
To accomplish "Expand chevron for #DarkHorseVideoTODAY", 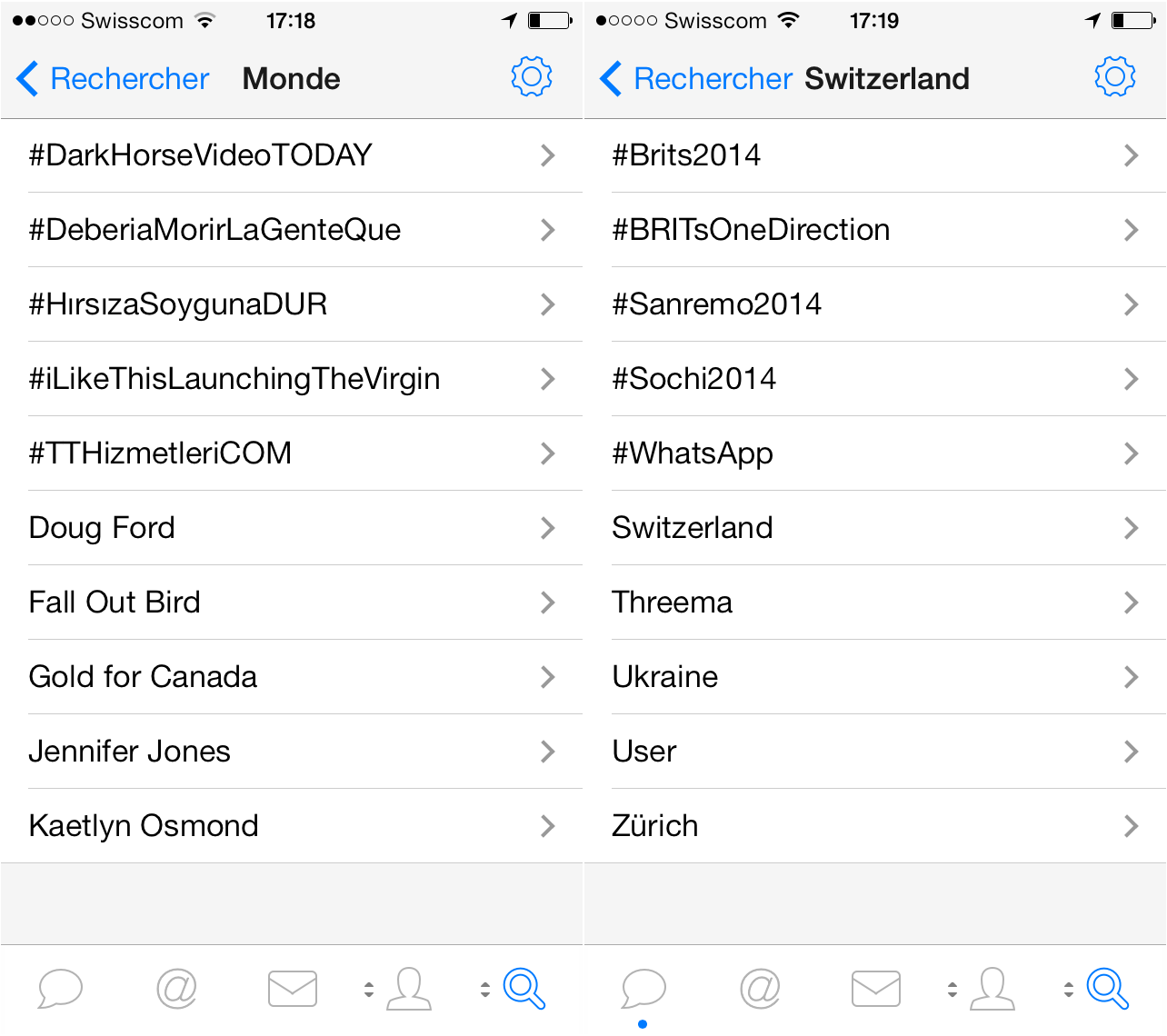I will point(547,155).
